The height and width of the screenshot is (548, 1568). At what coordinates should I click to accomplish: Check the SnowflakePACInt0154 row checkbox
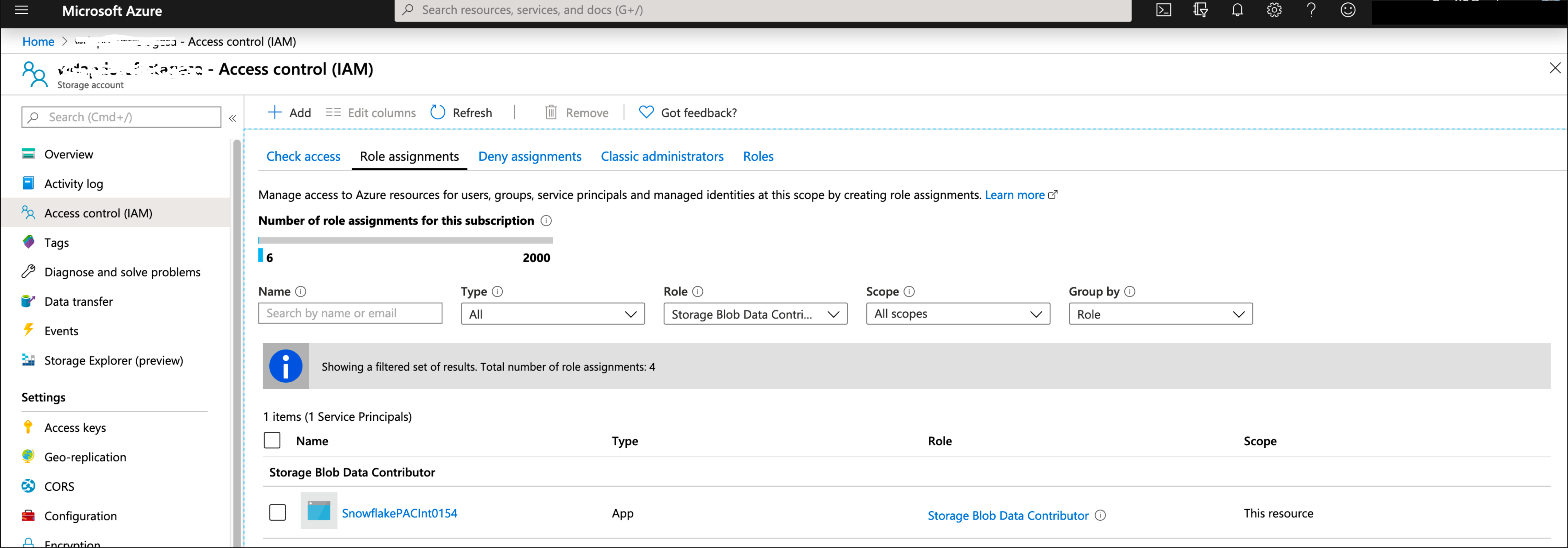278,513
